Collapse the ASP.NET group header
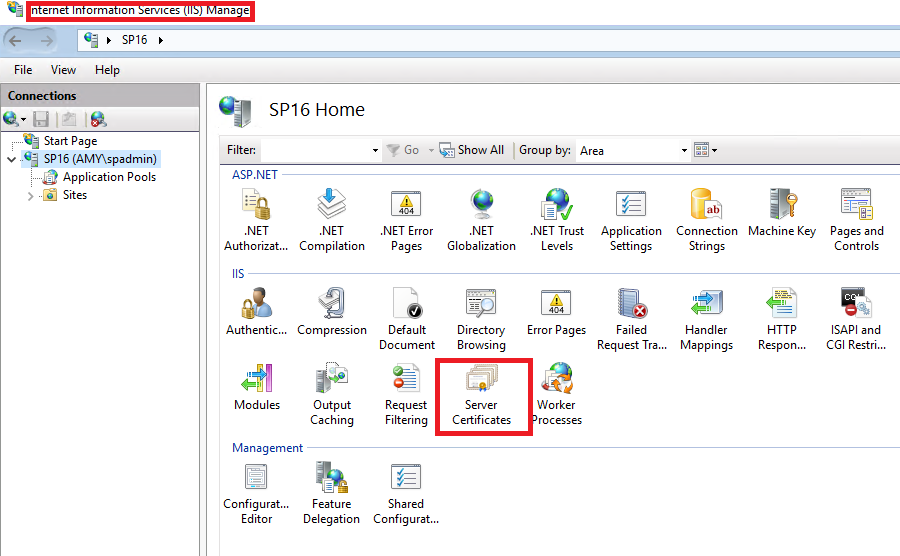 (255, 175)
